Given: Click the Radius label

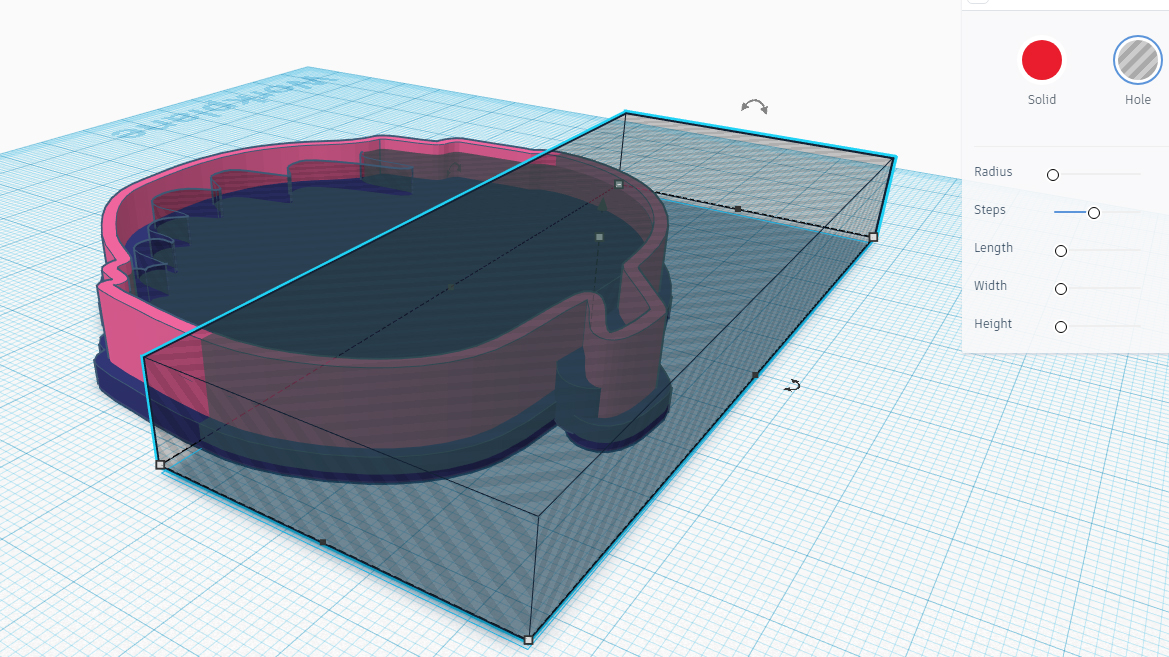Looking at the screenshot, I should [993, 172].
